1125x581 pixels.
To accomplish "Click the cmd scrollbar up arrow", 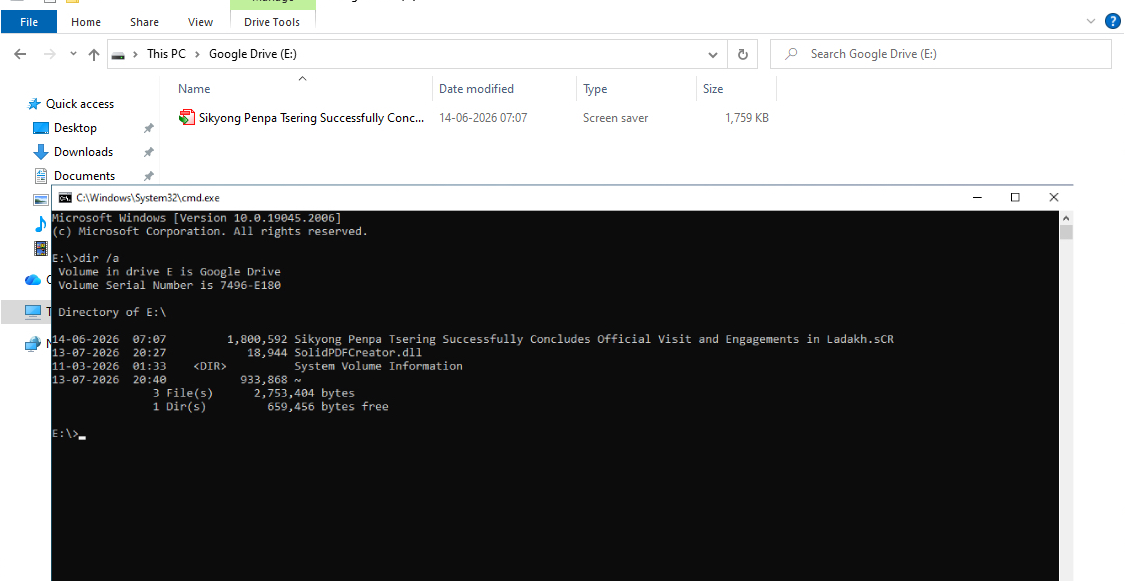I will 1065,217.
